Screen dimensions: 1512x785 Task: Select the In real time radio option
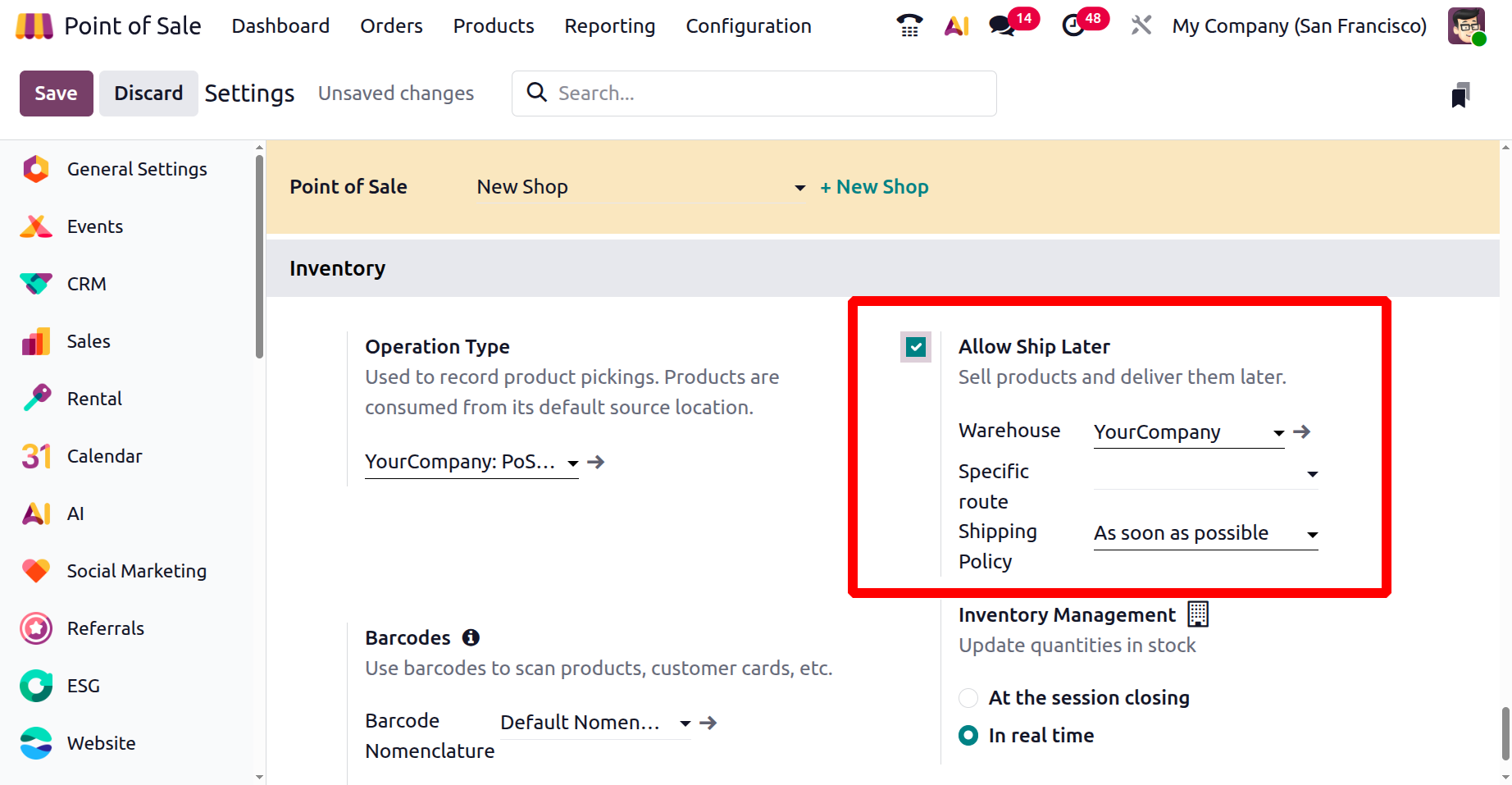968,736
